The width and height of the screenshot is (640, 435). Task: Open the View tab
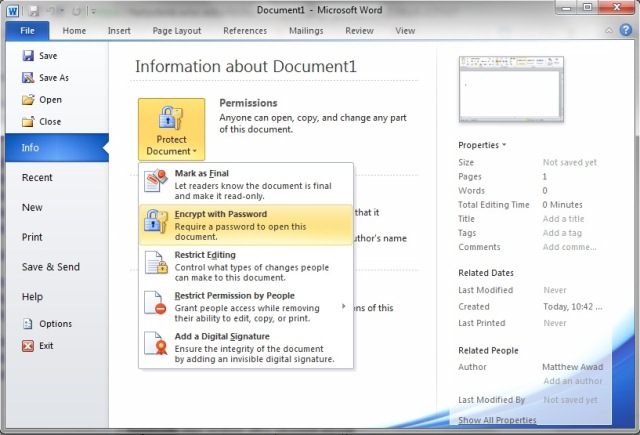click(405, 31)
